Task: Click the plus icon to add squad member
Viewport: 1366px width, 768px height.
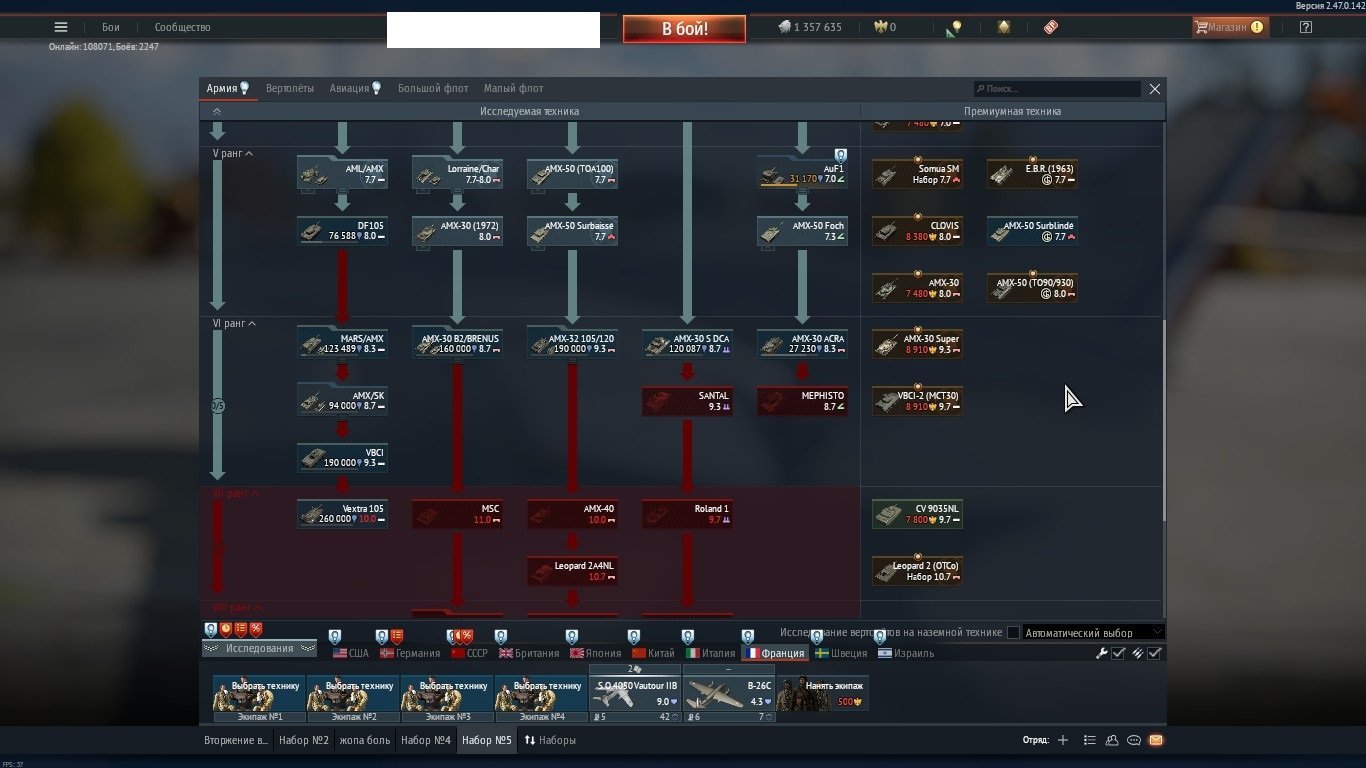Action: 1063,740
